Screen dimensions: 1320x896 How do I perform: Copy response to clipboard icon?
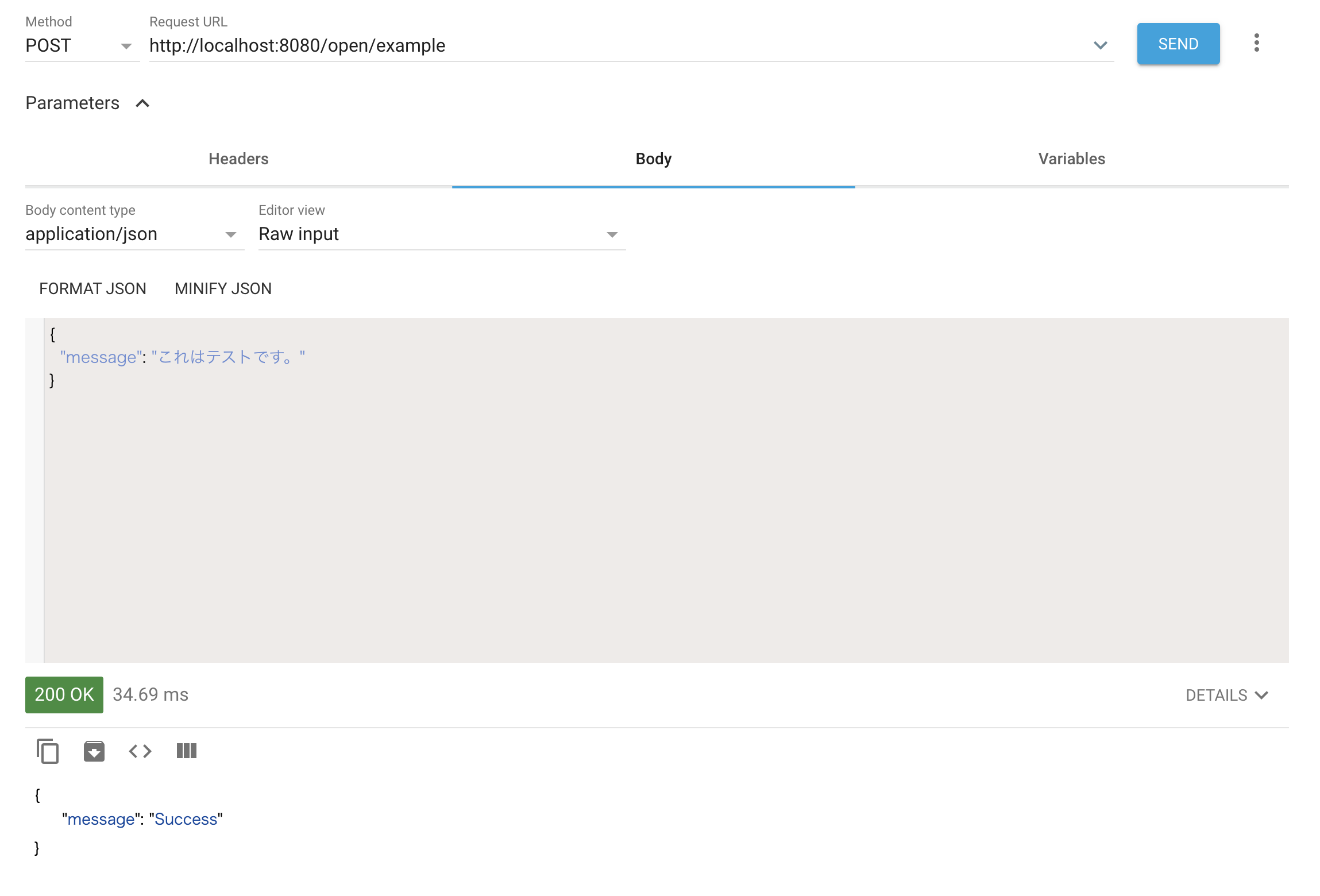point(48,751)
